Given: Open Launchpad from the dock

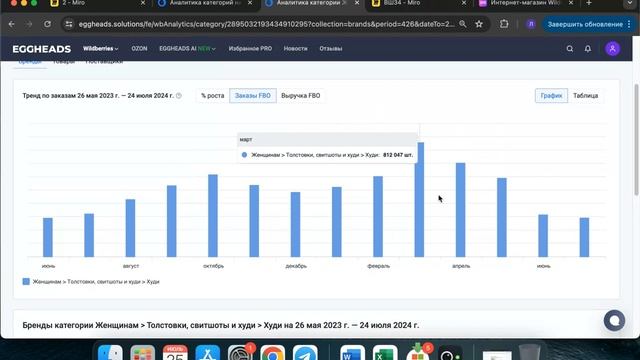Looking at the screenshot, I should (142, 353).
